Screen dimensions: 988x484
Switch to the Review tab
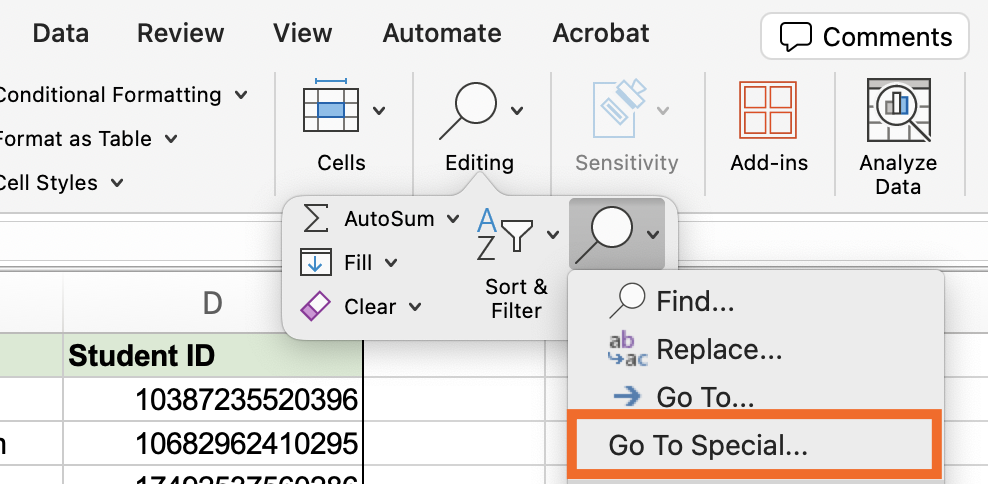tap(181, 33)
